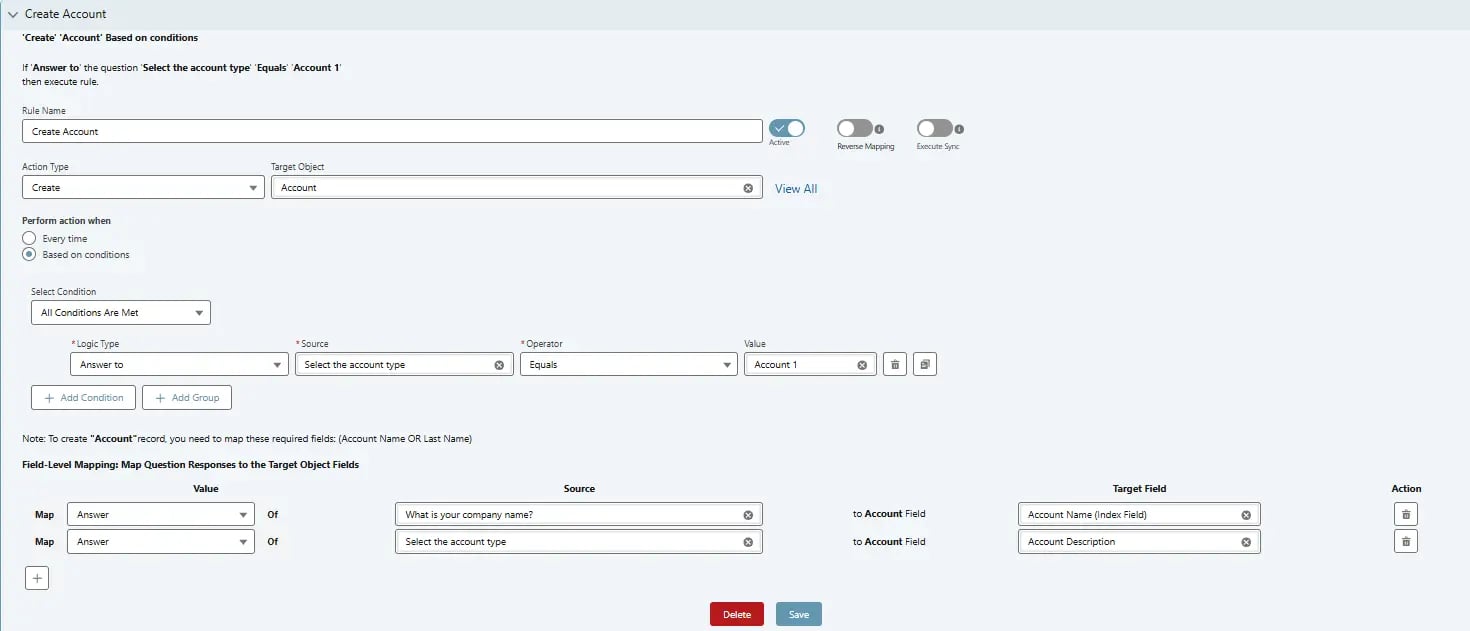Click the Add Condition button
This screenshot has height=631, width=1470.
click(84, 397)
